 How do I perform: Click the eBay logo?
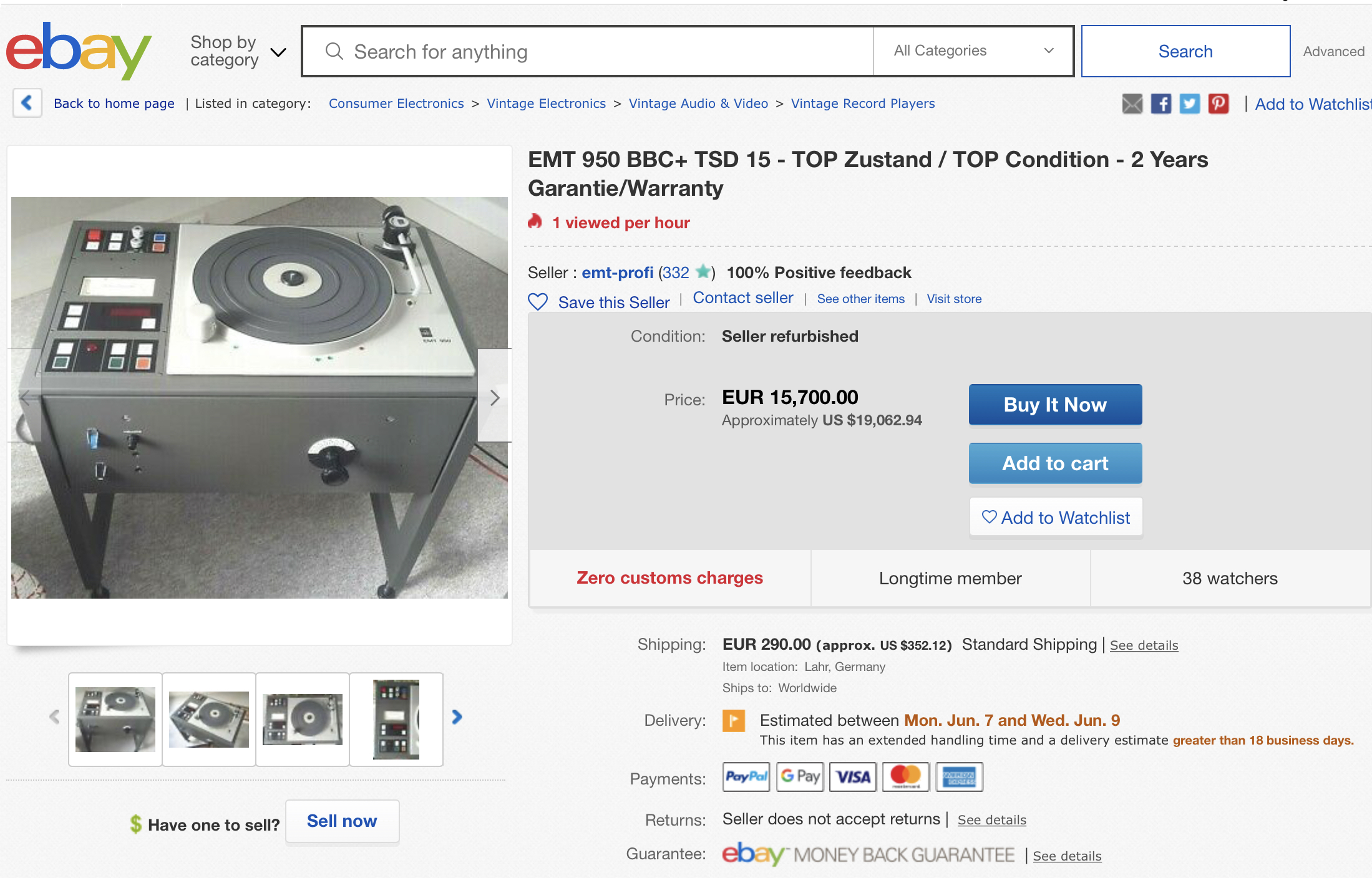[x=79, y=51]
